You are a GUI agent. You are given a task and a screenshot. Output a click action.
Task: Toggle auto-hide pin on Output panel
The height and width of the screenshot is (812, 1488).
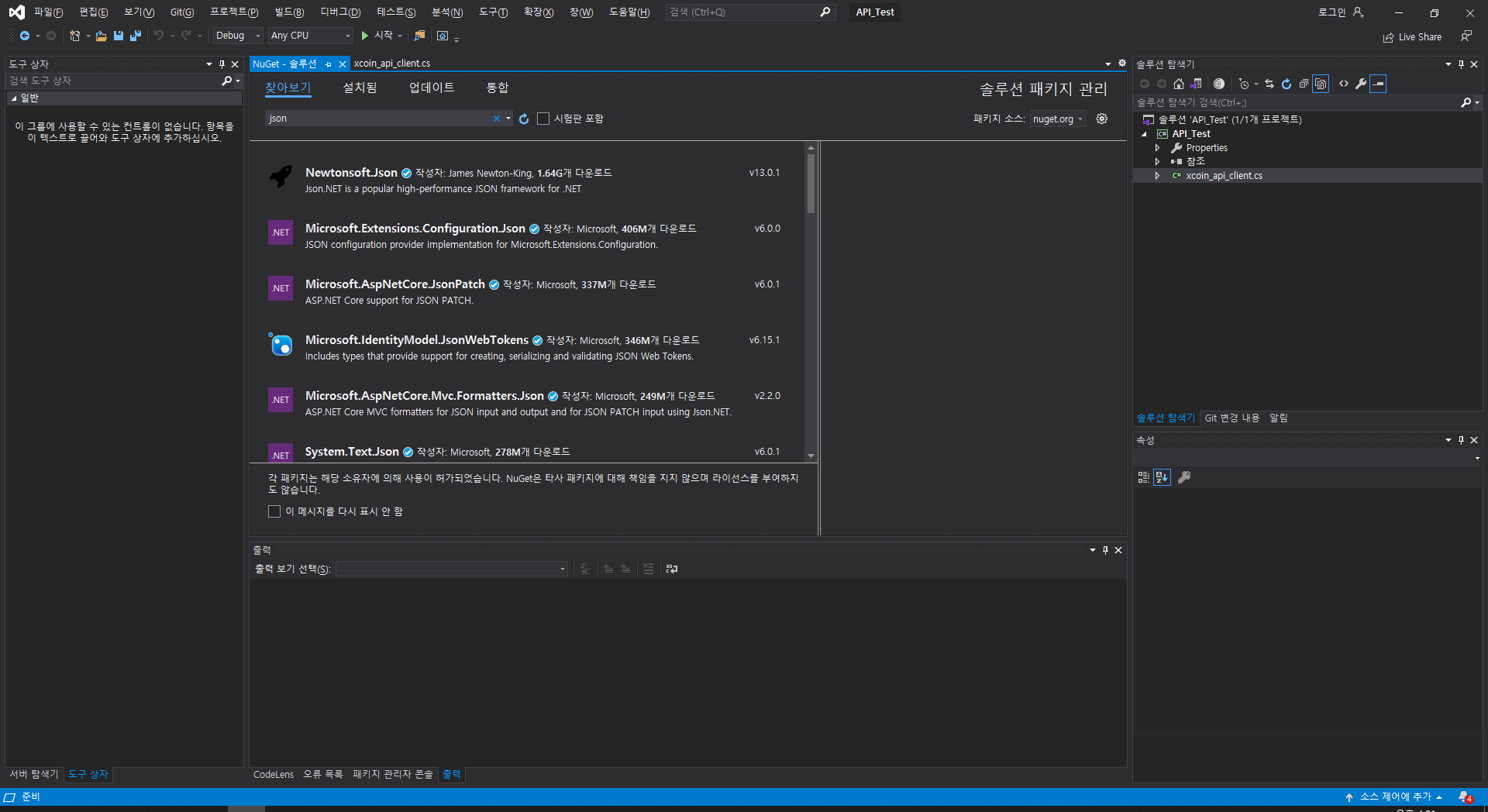pos(1105,550)
